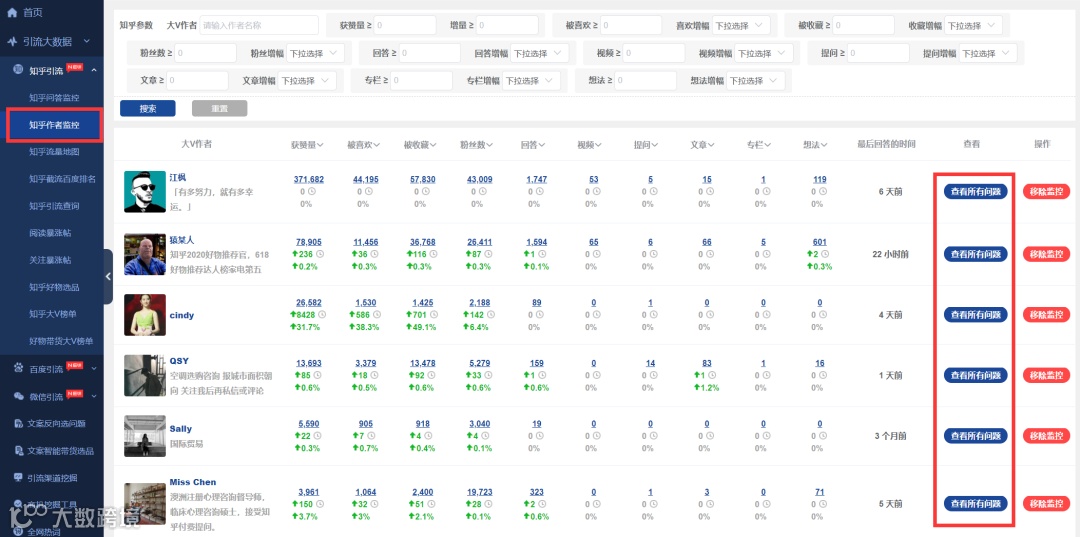The image size is (1080, 537).
Task: Click the icon beside 文案反向选问题
Action: 19,423
